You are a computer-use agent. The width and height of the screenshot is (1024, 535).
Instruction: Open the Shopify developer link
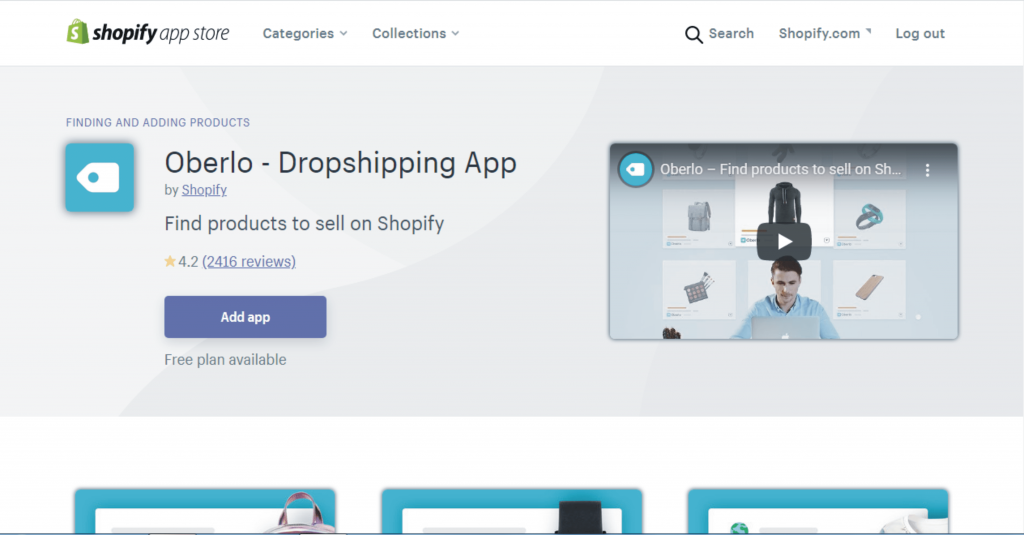pyautogui.click(x=204, y=190)
